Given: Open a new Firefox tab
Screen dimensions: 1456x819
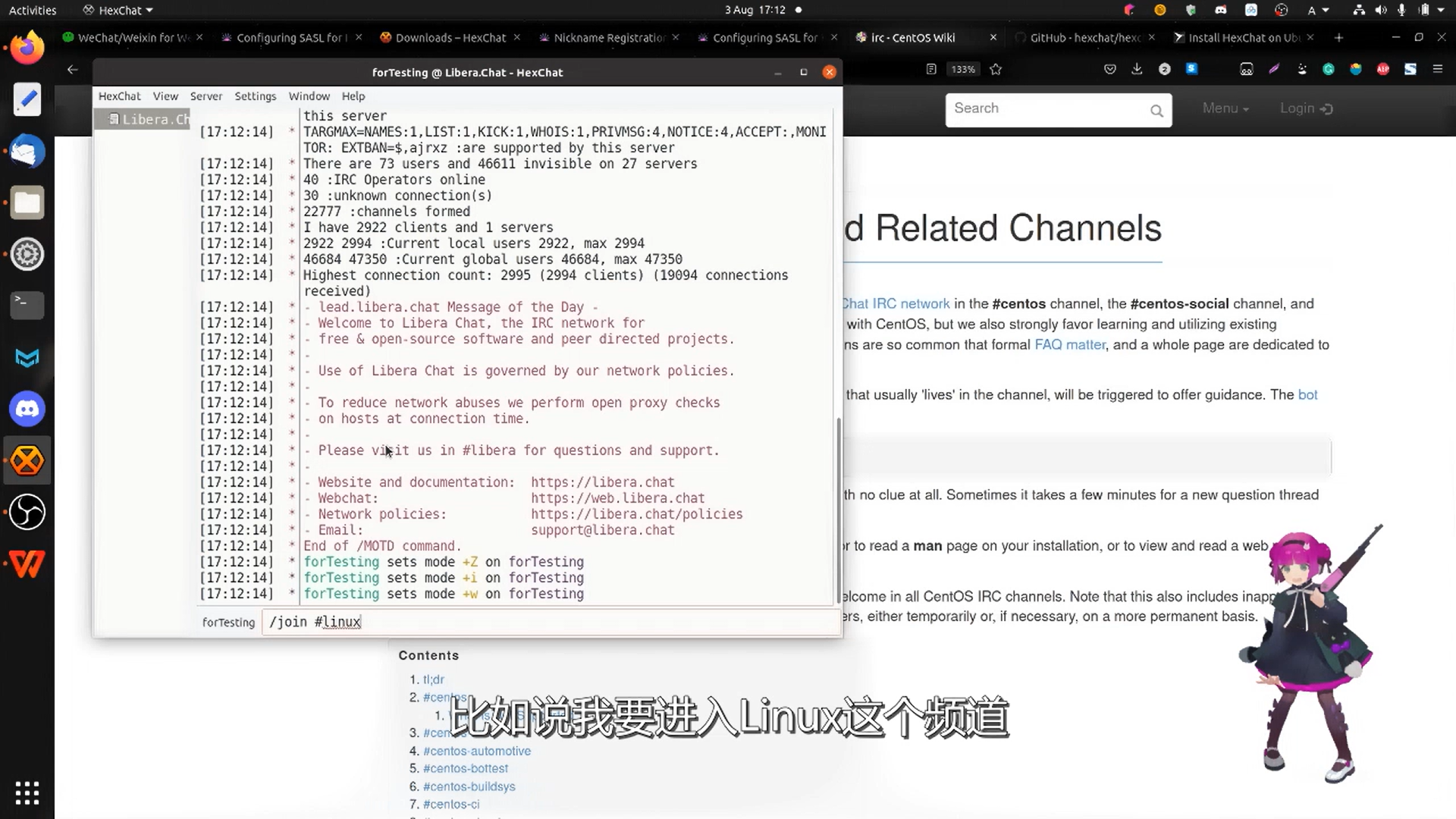Looking at the screenshot, I should [x=1338, y=37].
